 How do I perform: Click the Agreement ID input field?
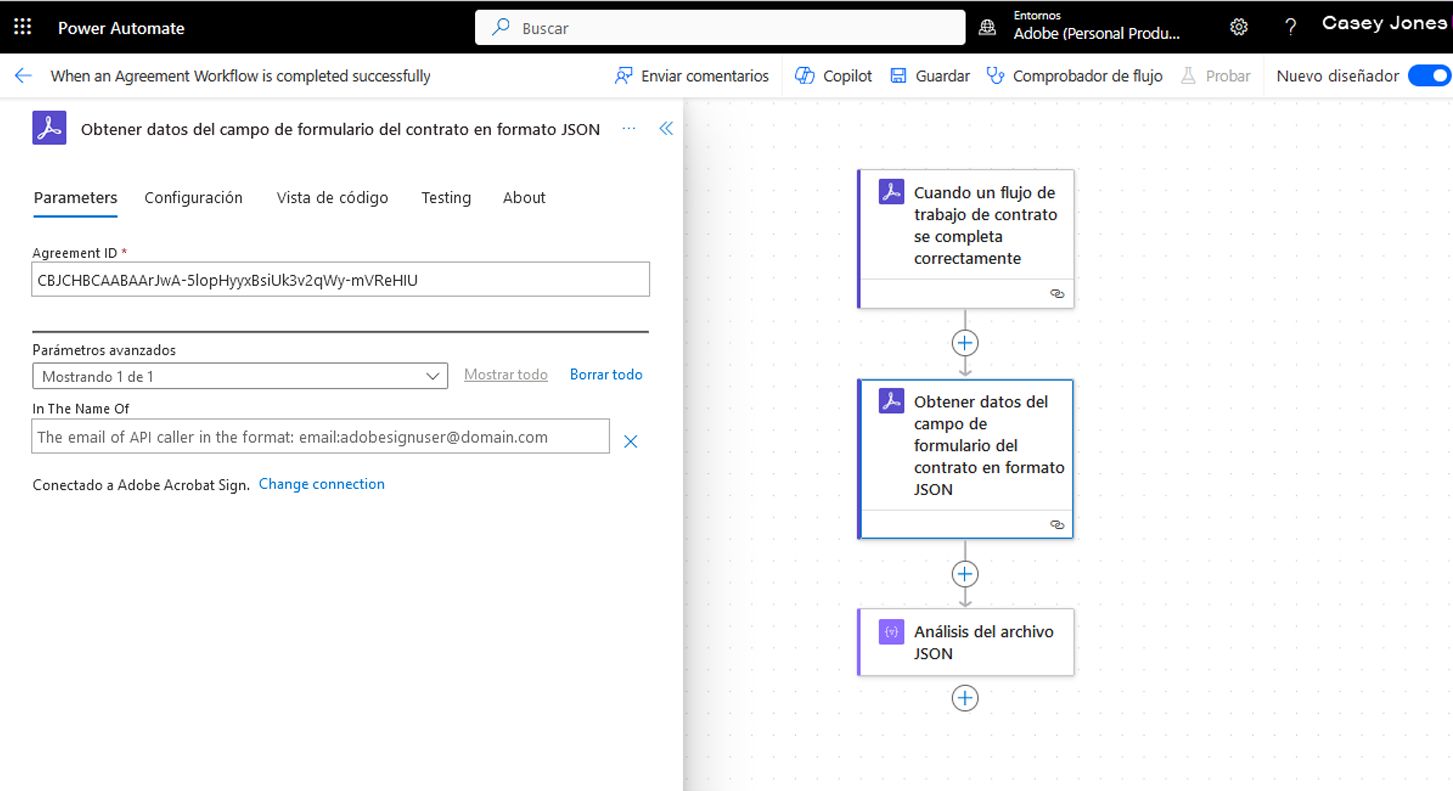(341, 280)
